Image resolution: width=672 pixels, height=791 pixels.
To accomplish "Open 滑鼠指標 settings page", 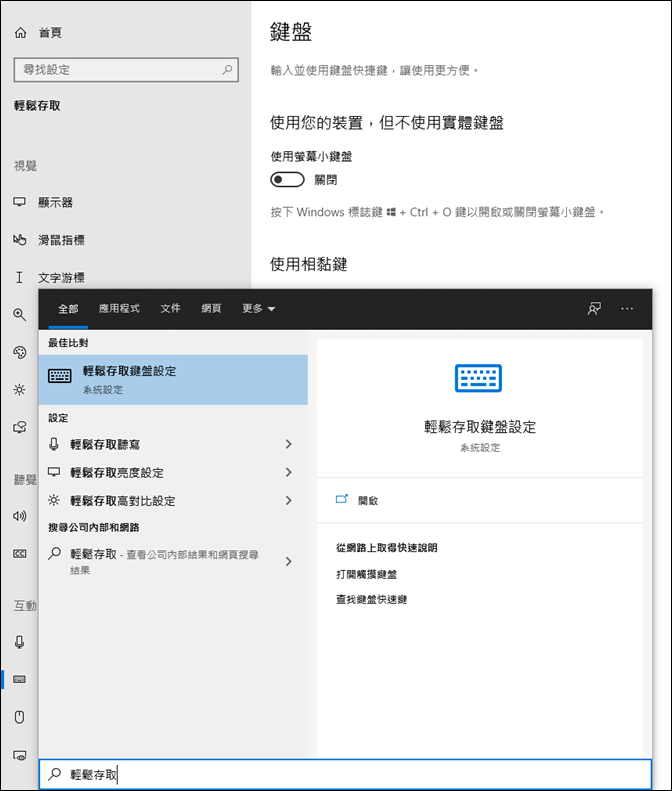I will click(x=49, y=240).
